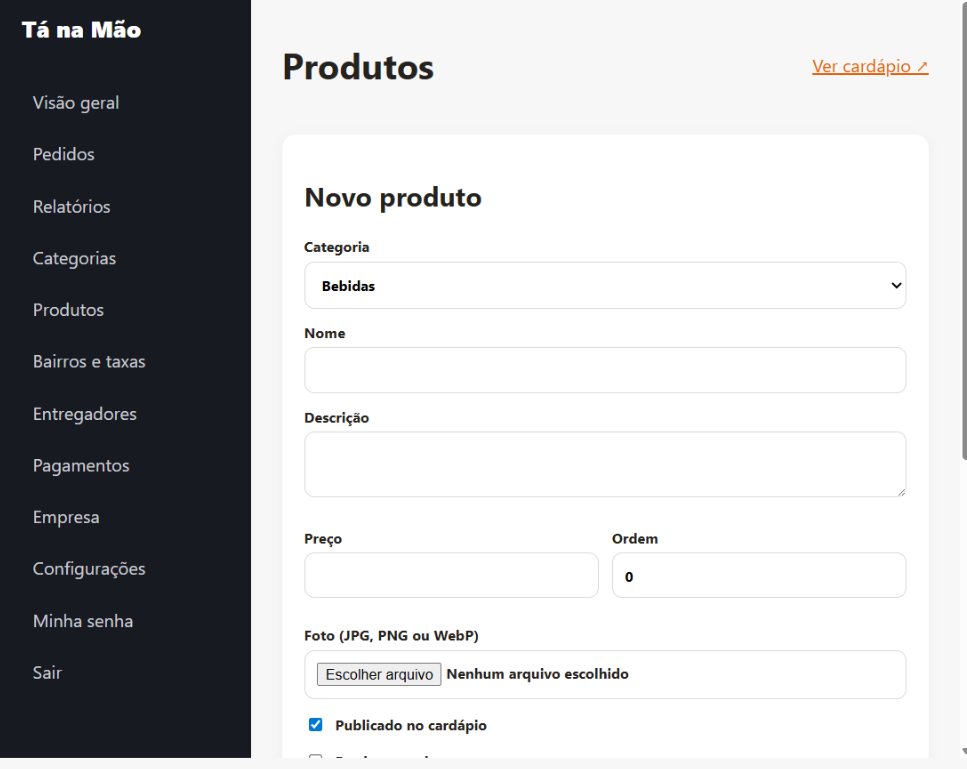Open Bairros e taxas page
This screenshot has height=769, width=967.
coord(89,361)
